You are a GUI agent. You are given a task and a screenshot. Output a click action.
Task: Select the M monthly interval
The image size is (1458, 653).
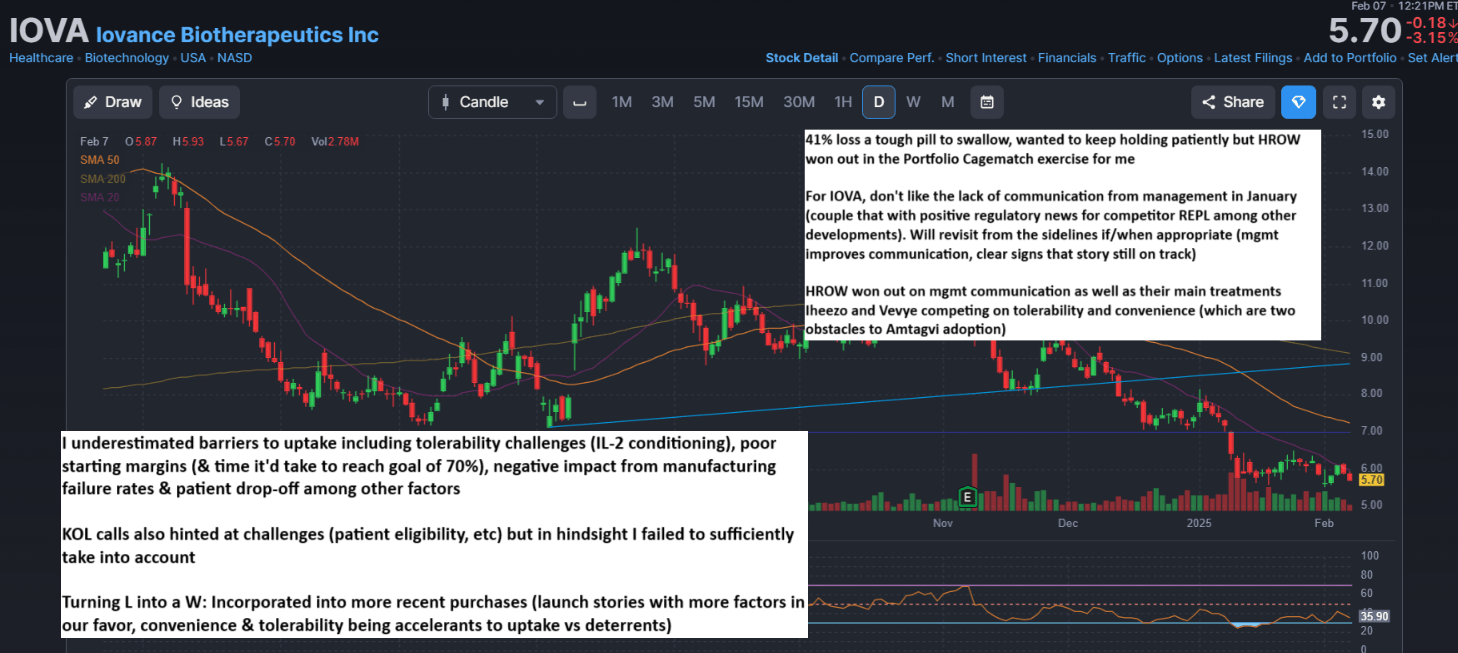(948, 102)
